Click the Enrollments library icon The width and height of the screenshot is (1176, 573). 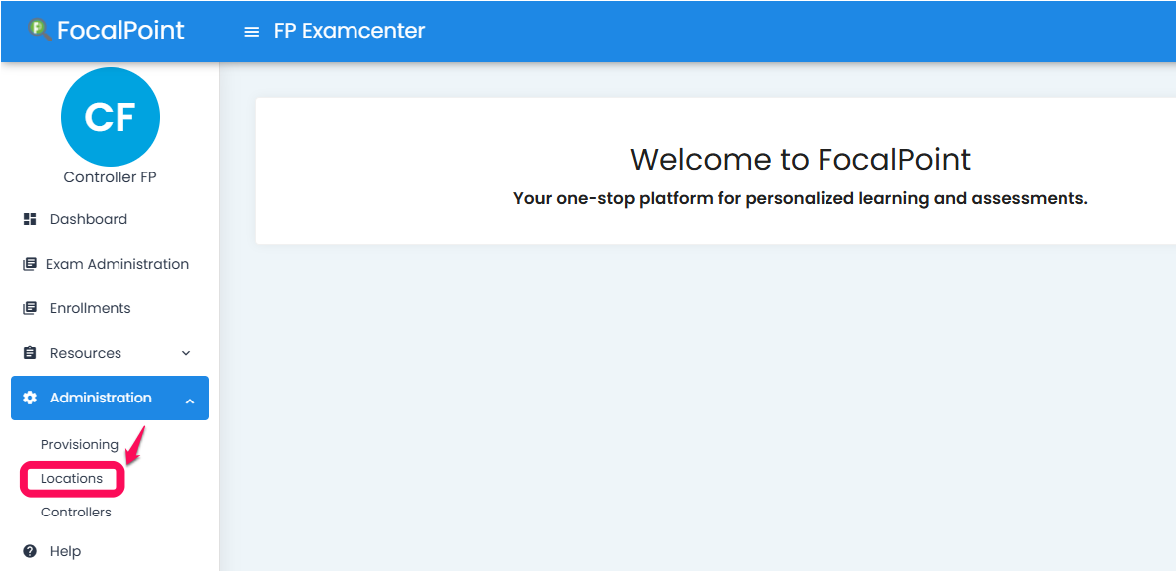[x=30, y=308]
